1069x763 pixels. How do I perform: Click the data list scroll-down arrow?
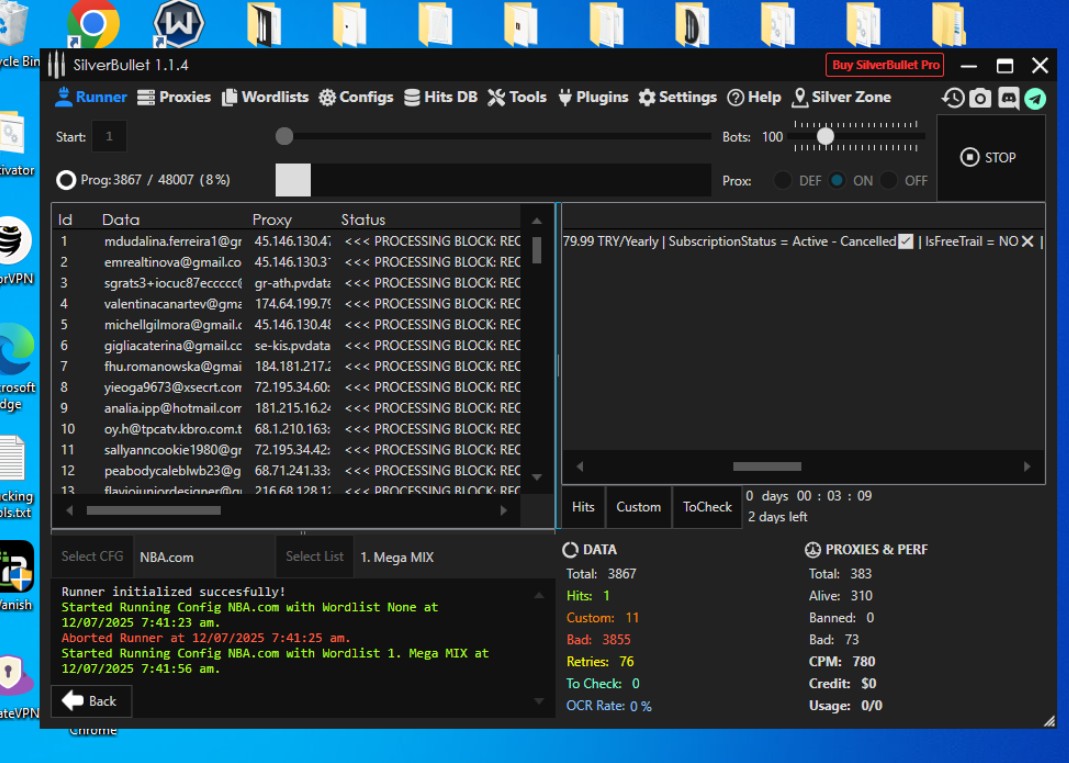[x=537, y=477]
